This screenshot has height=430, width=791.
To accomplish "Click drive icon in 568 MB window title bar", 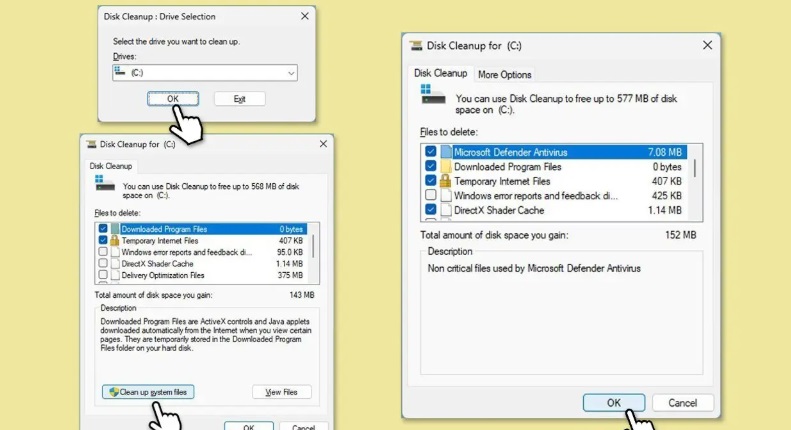I will (91, 144).
